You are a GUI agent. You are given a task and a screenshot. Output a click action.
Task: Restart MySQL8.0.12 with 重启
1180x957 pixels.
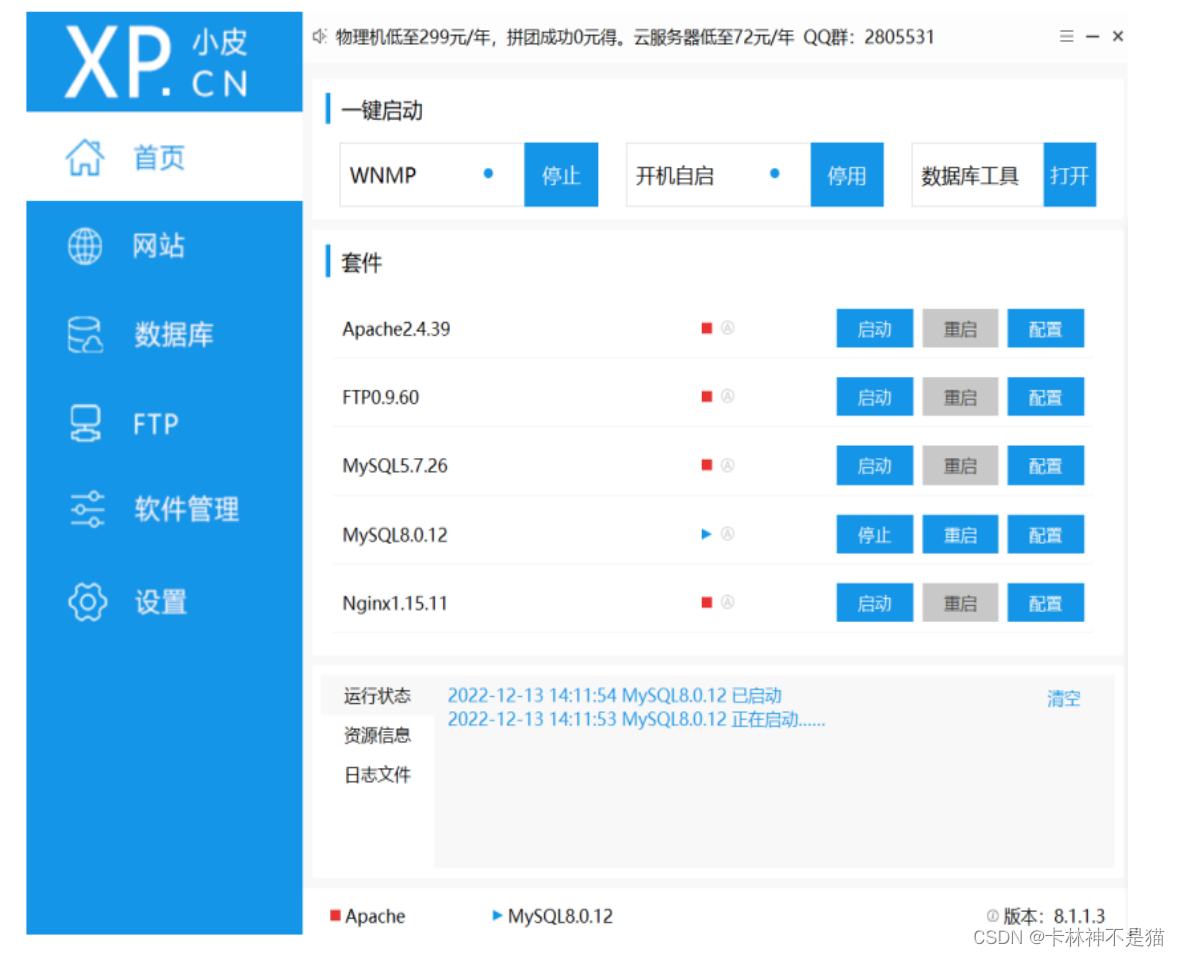[x=960, y=534]
